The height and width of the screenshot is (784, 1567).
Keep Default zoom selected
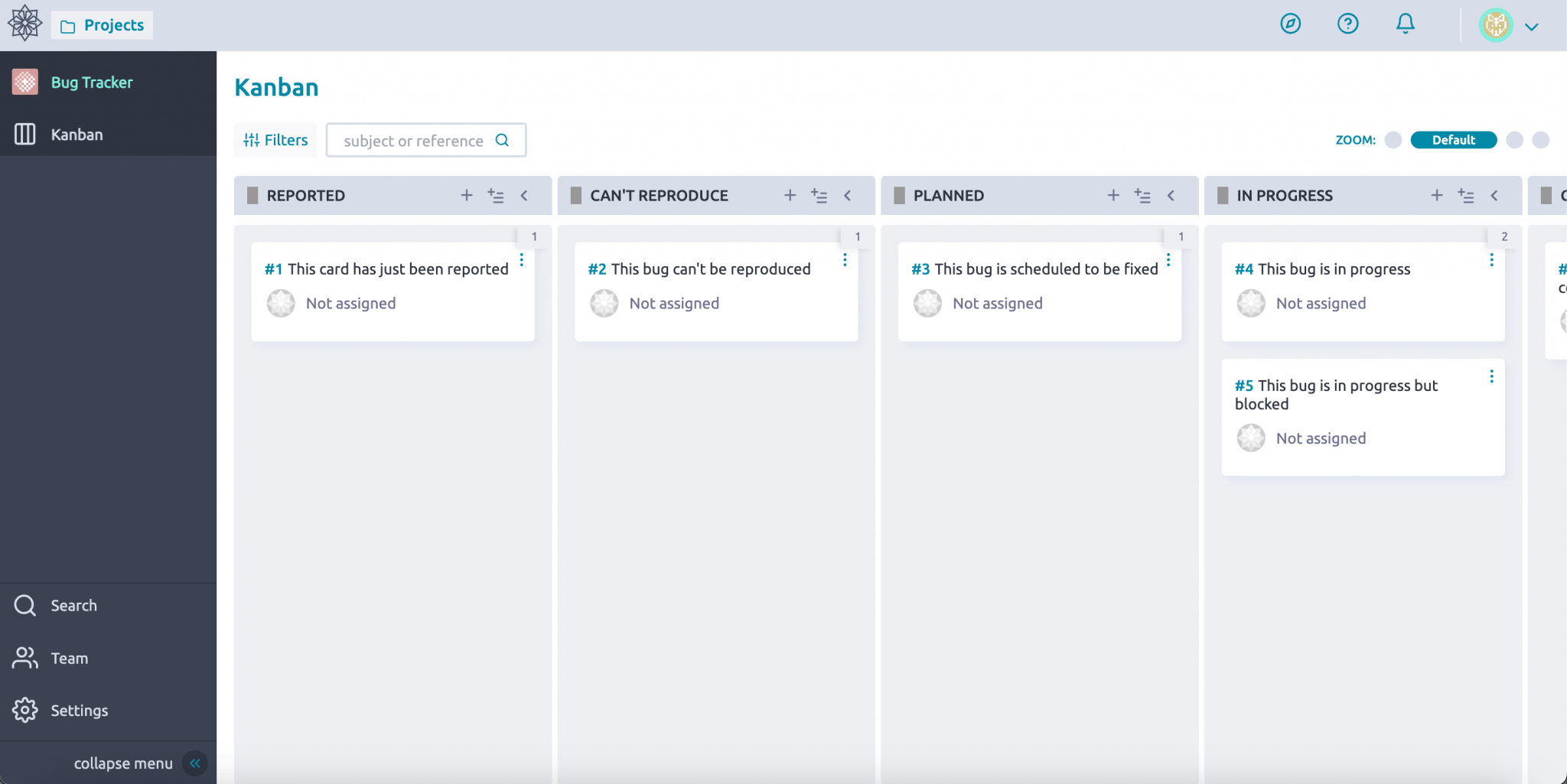pyautogui.click(x=1452, y=140)
